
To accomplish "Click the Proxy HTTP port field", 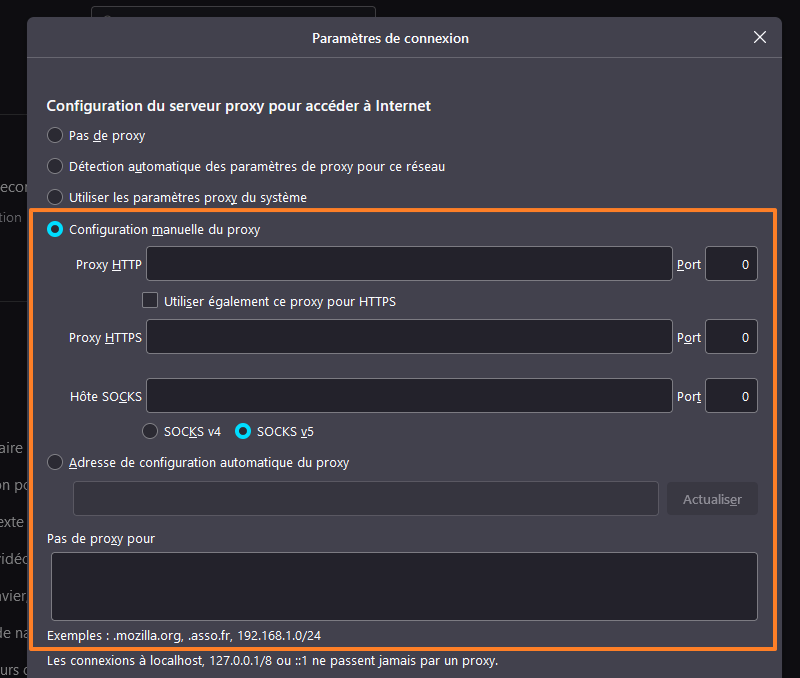I will (731, 264).
